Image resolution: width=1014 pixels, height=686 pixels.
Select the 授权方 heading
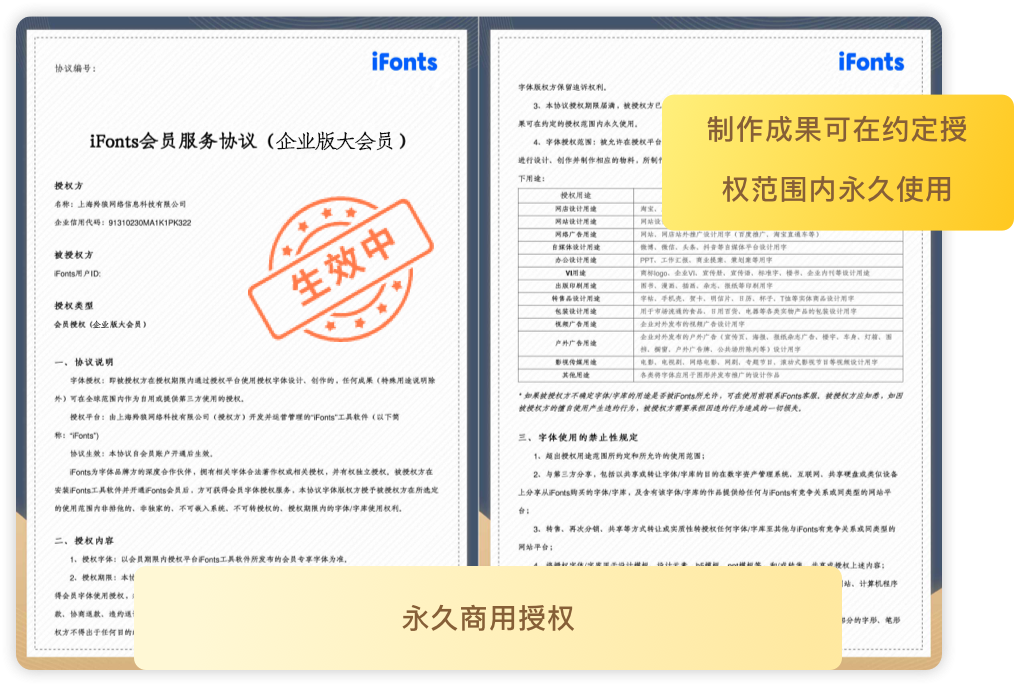point(69,186)
